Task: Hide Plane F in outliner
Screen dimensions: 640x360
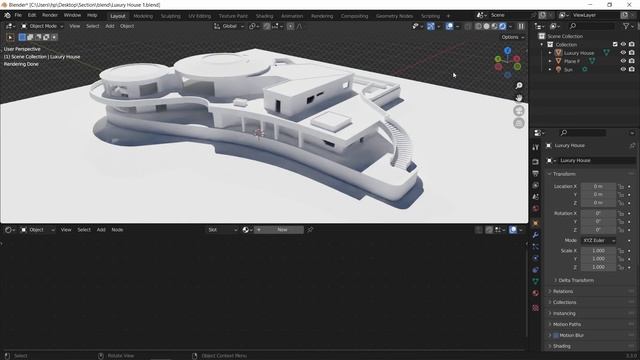Action: 623,61
